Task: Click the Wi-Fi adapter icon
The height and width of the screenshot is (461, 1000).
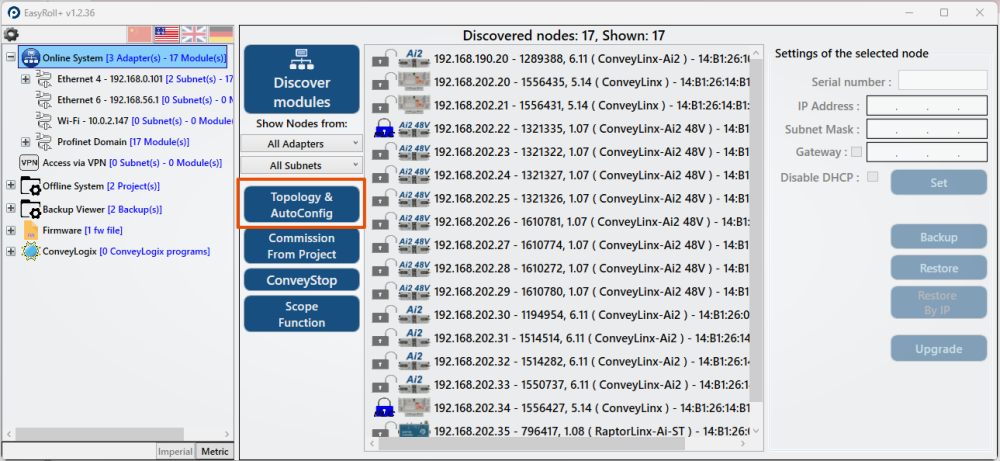Action: click(43, 120)
